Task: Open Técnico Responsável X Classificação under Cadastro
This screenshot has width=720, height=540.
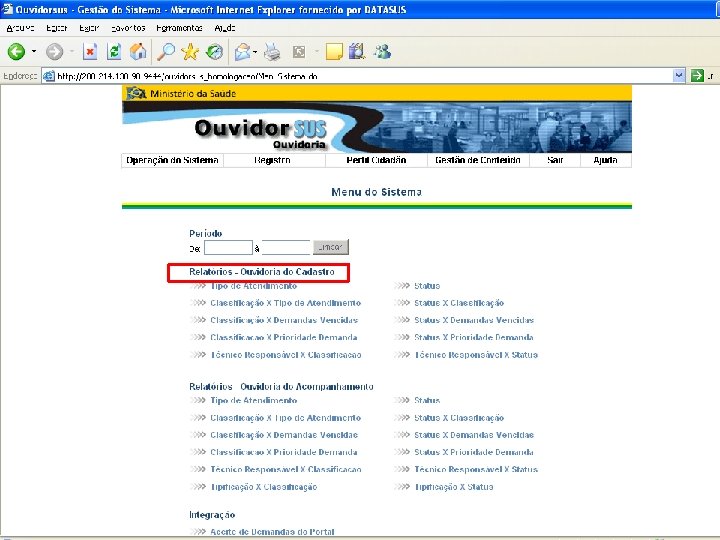Action: point(286,355)
